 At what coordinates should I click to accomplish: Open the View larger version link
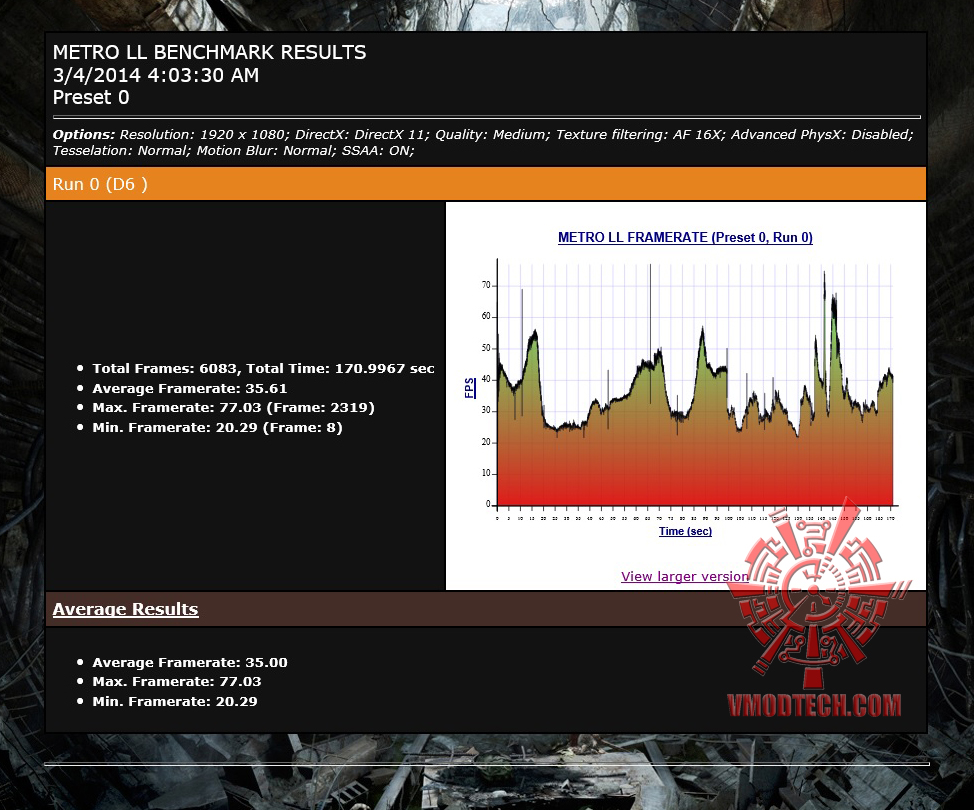[685, 576]
